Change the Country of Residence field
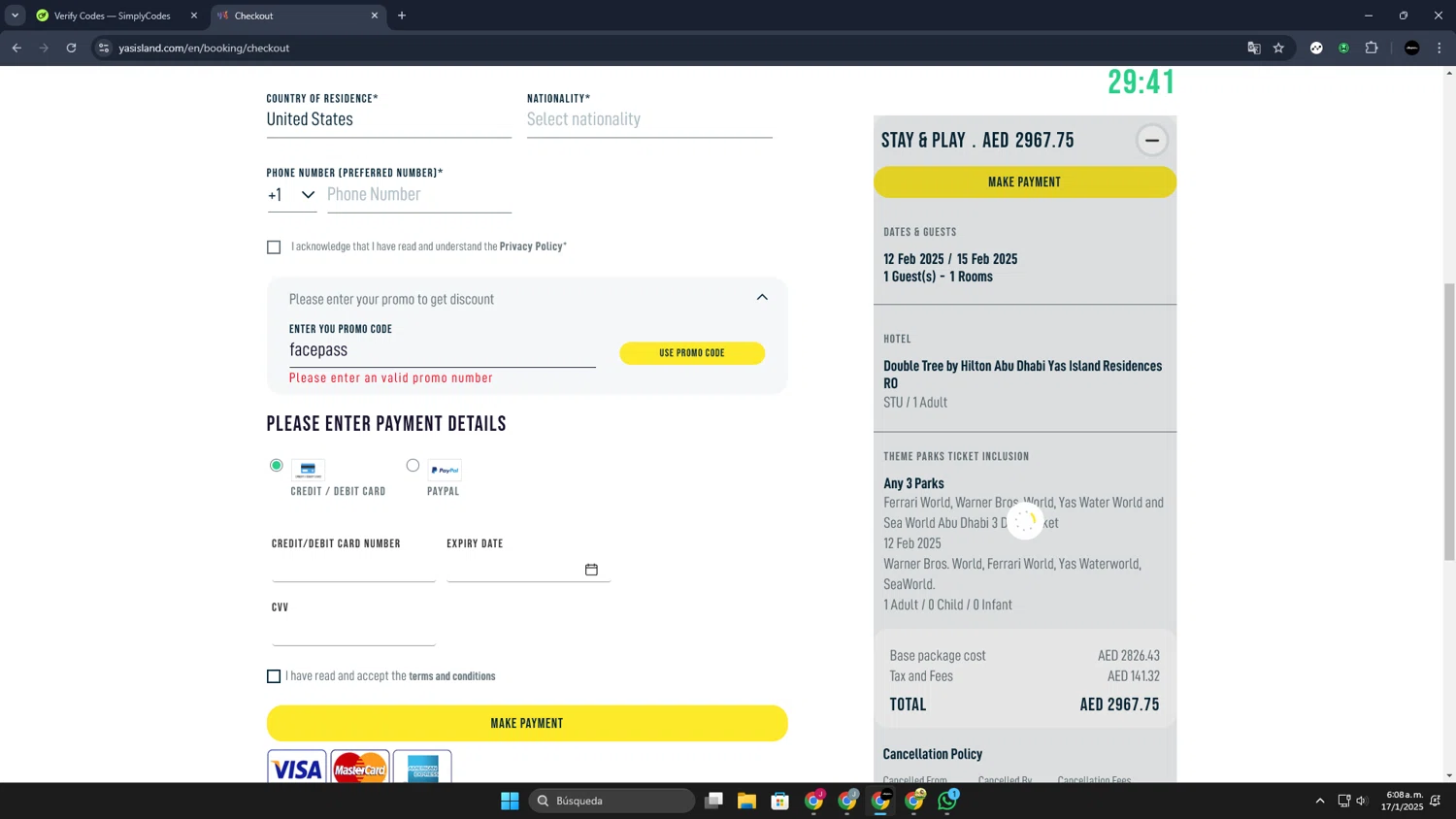The width and height of the screenshot is (1456, 819). pos(388,119)
